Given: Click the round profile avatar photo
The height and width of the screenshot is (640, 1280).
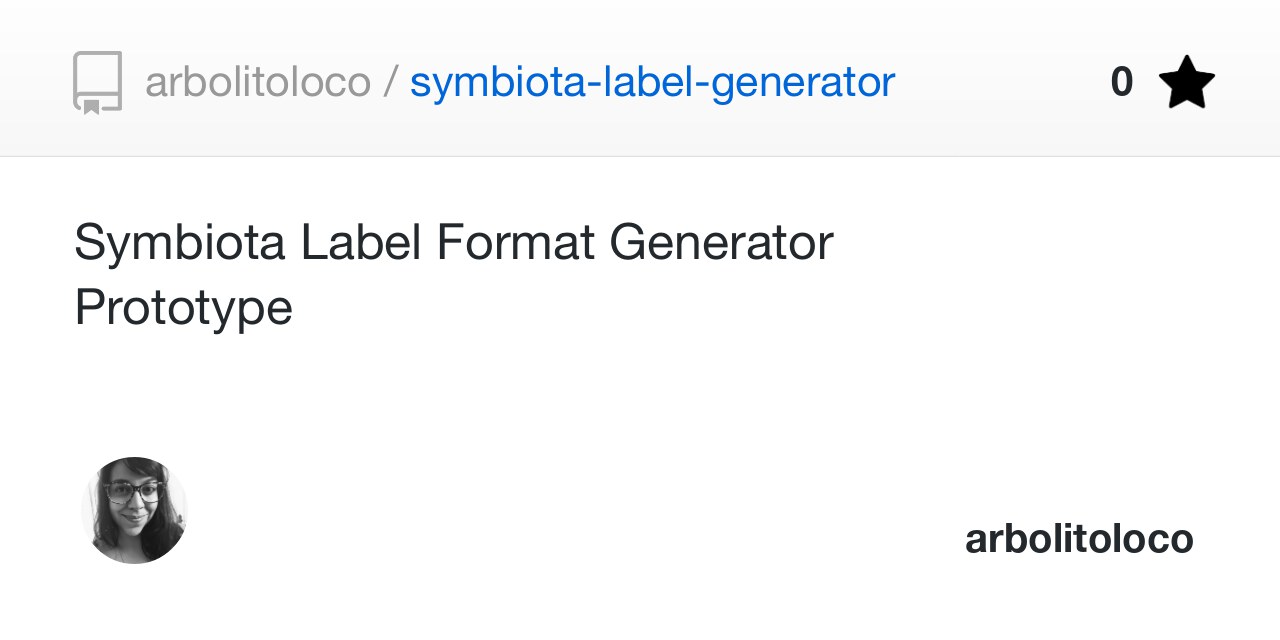Looking at the screenshot, I should click(x=134, y=510).
